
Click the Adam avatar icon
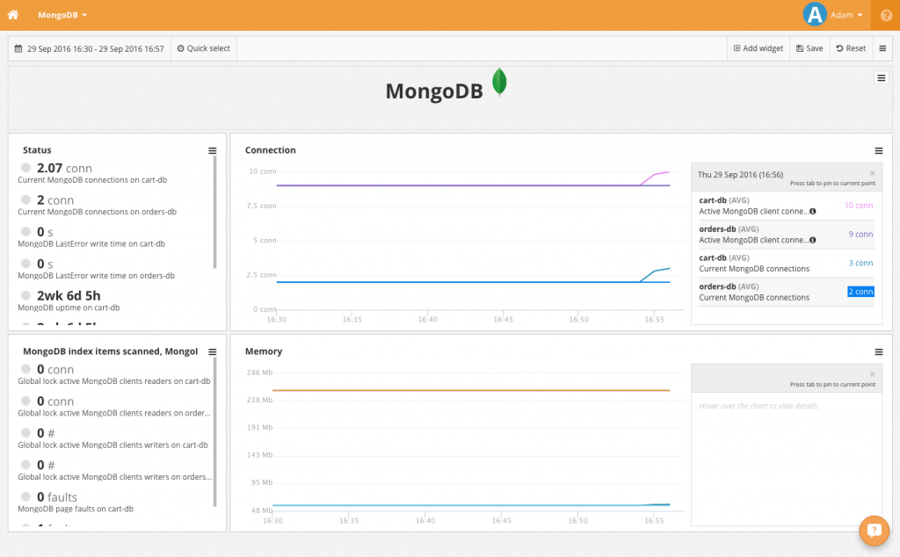pos(814,15)
